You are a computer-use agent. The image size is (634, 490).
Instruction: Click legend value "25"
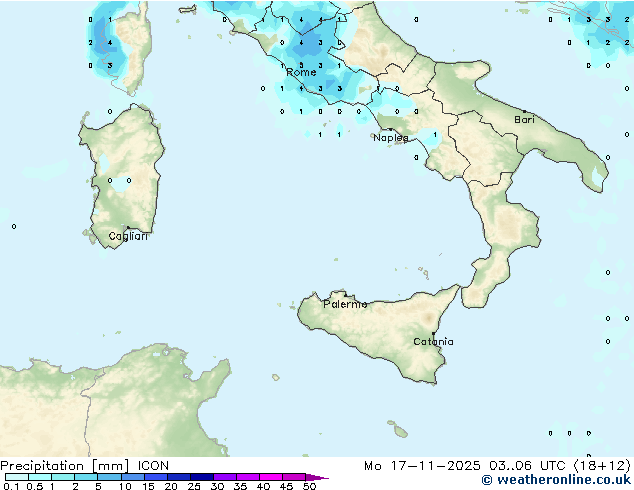[x=194, y=486]
